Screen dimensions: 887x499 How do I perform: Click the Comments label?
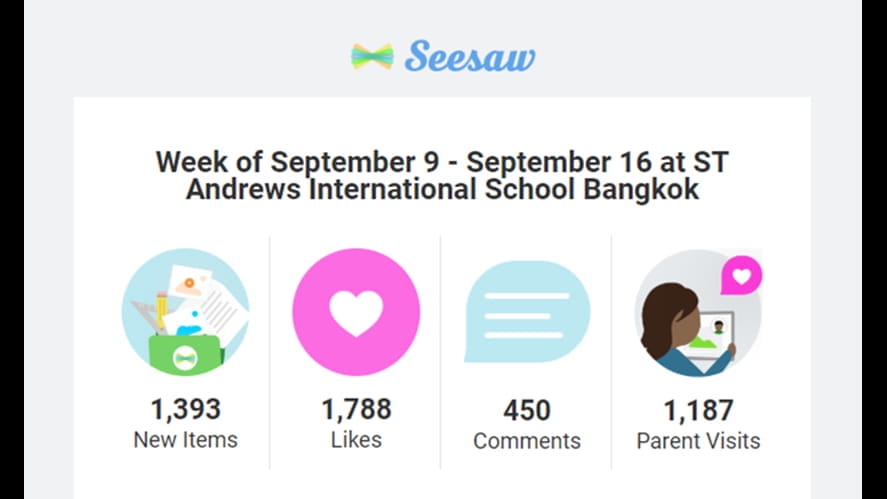(527, 440)
